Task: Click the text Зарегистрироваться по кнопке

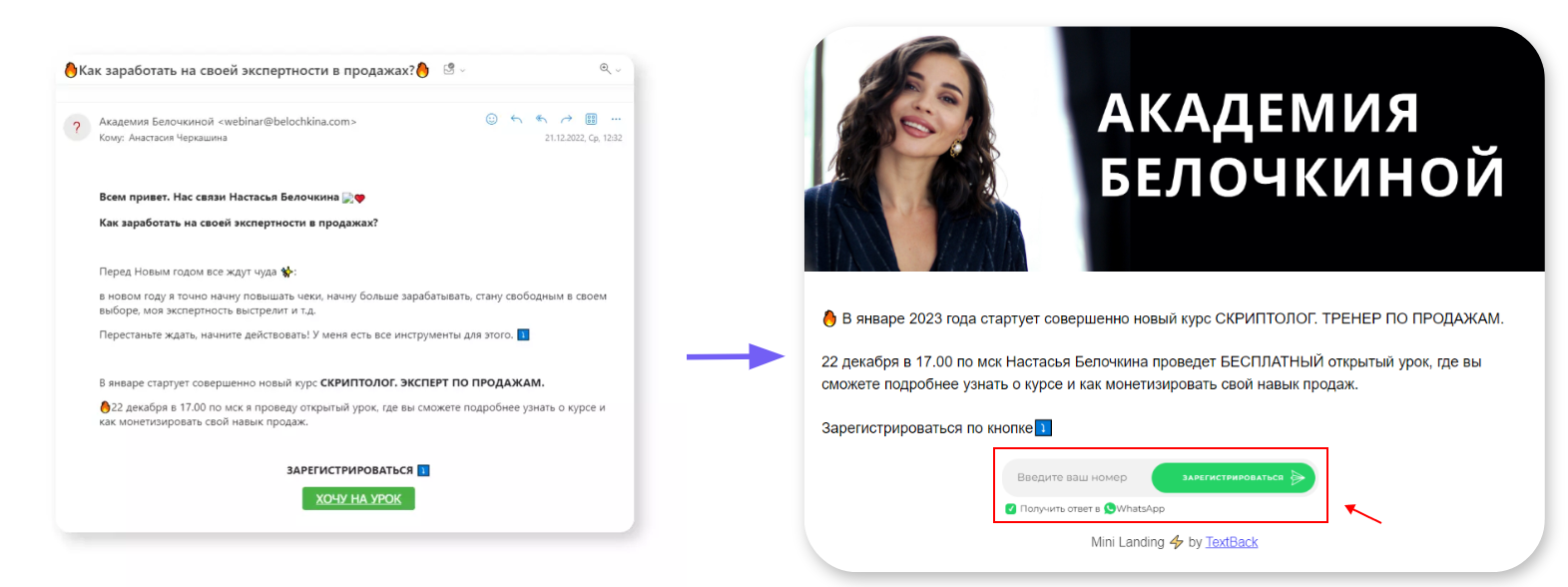Action: click(x=927, y=428)
